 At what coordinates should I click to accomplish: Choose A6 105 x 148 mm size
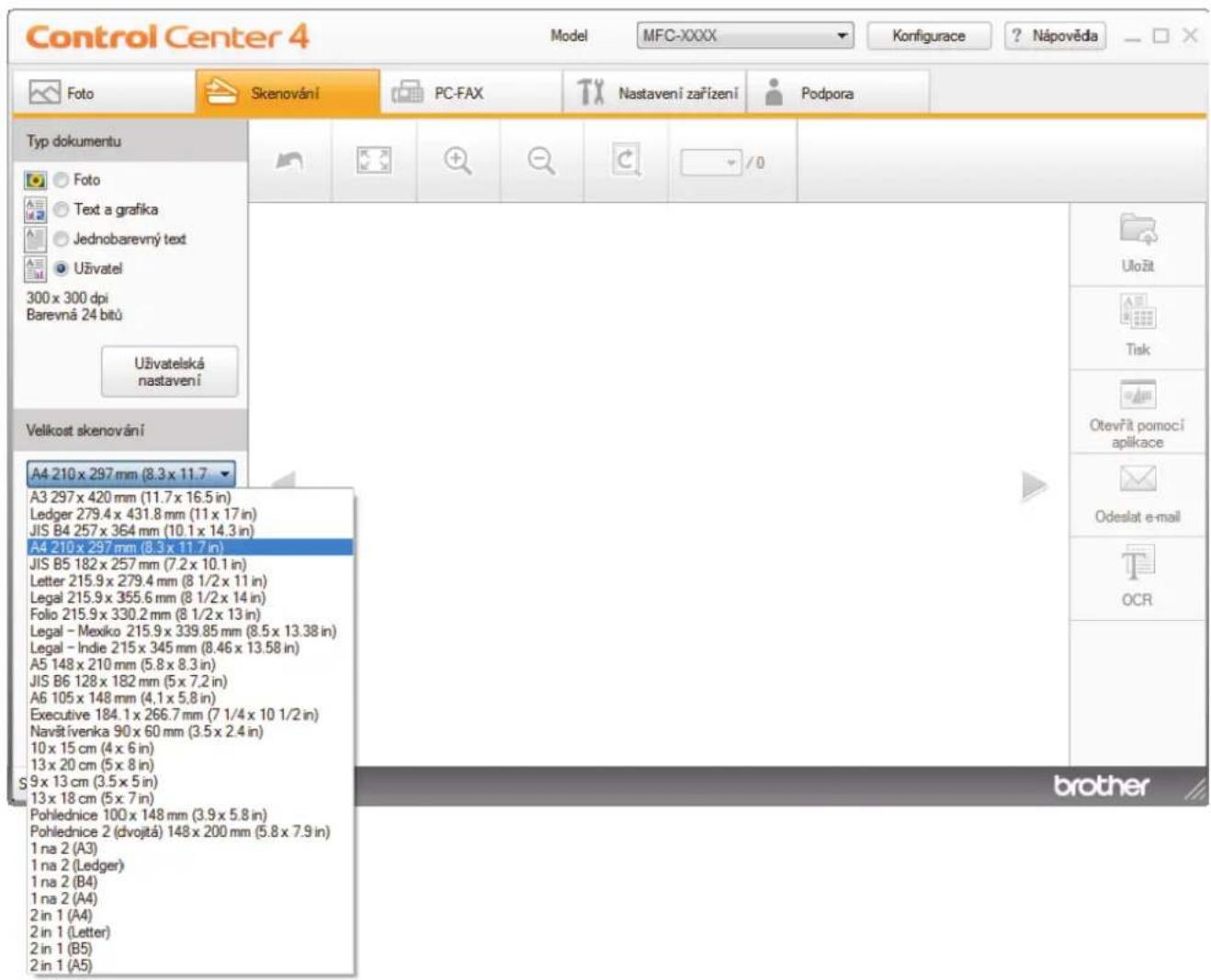190,697
